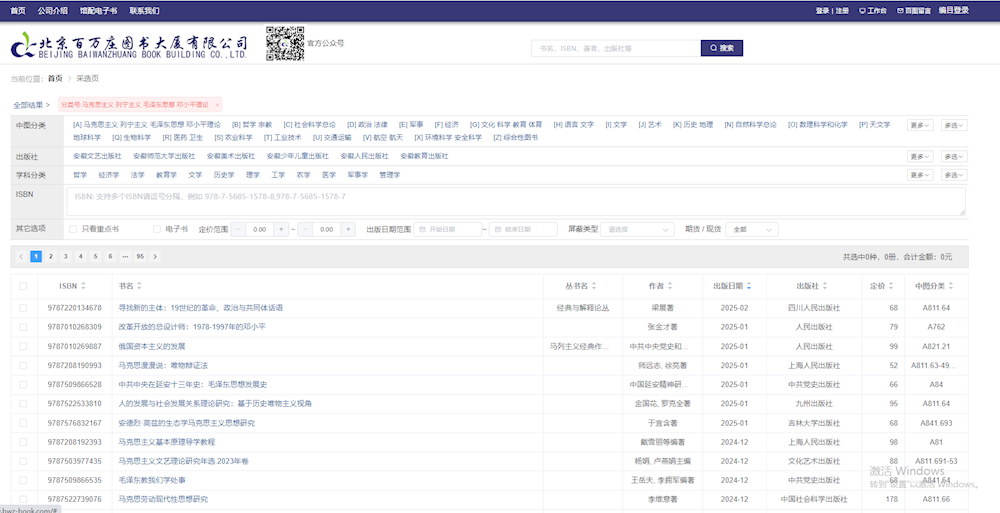Open the 期货/现货 全部 dropdown
This screenshot has height=513, width=1000.
(x=751, y=229)
